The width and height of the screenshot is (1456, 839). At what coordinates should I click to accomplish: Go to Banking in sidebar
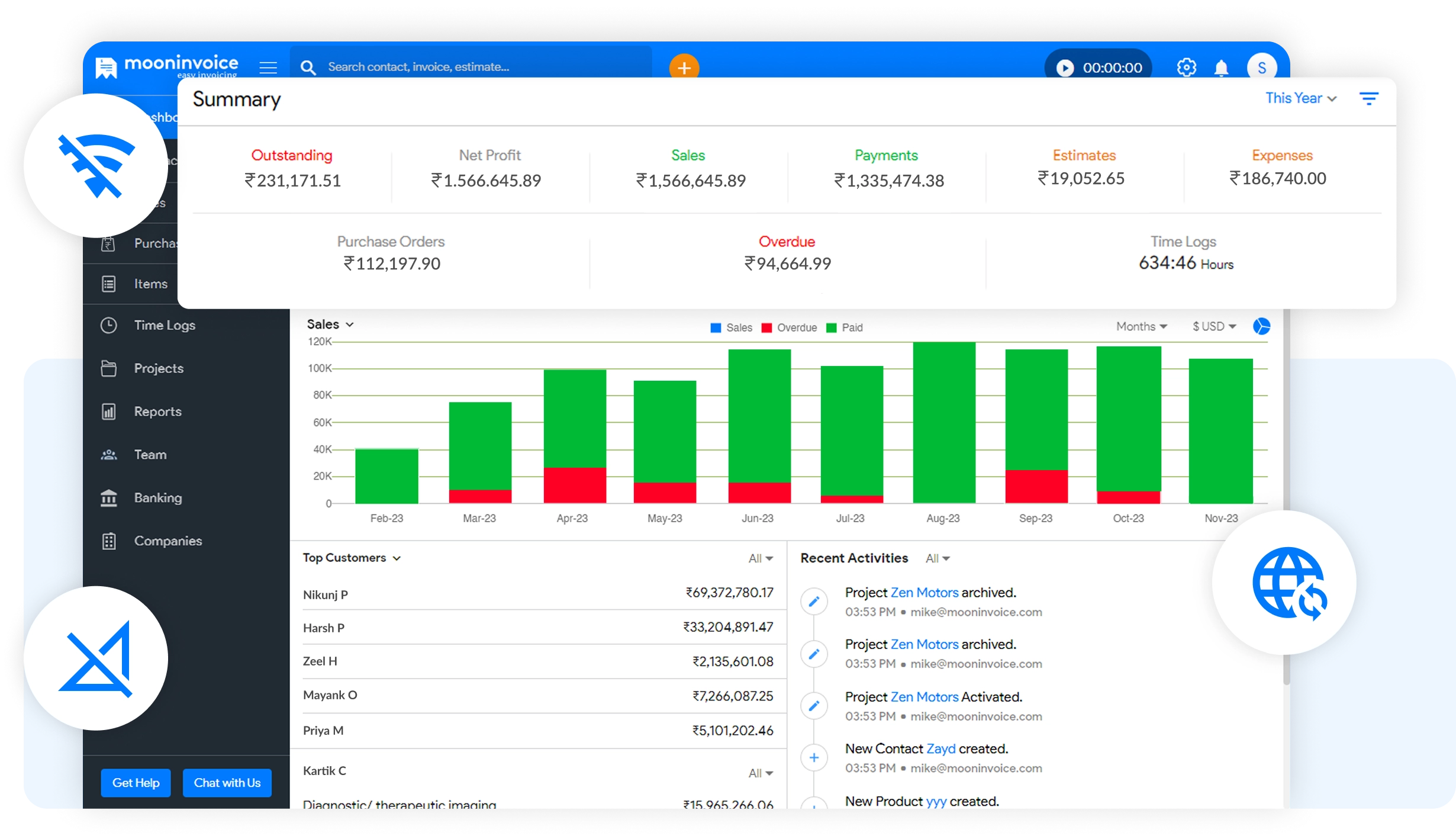(157, 498)
